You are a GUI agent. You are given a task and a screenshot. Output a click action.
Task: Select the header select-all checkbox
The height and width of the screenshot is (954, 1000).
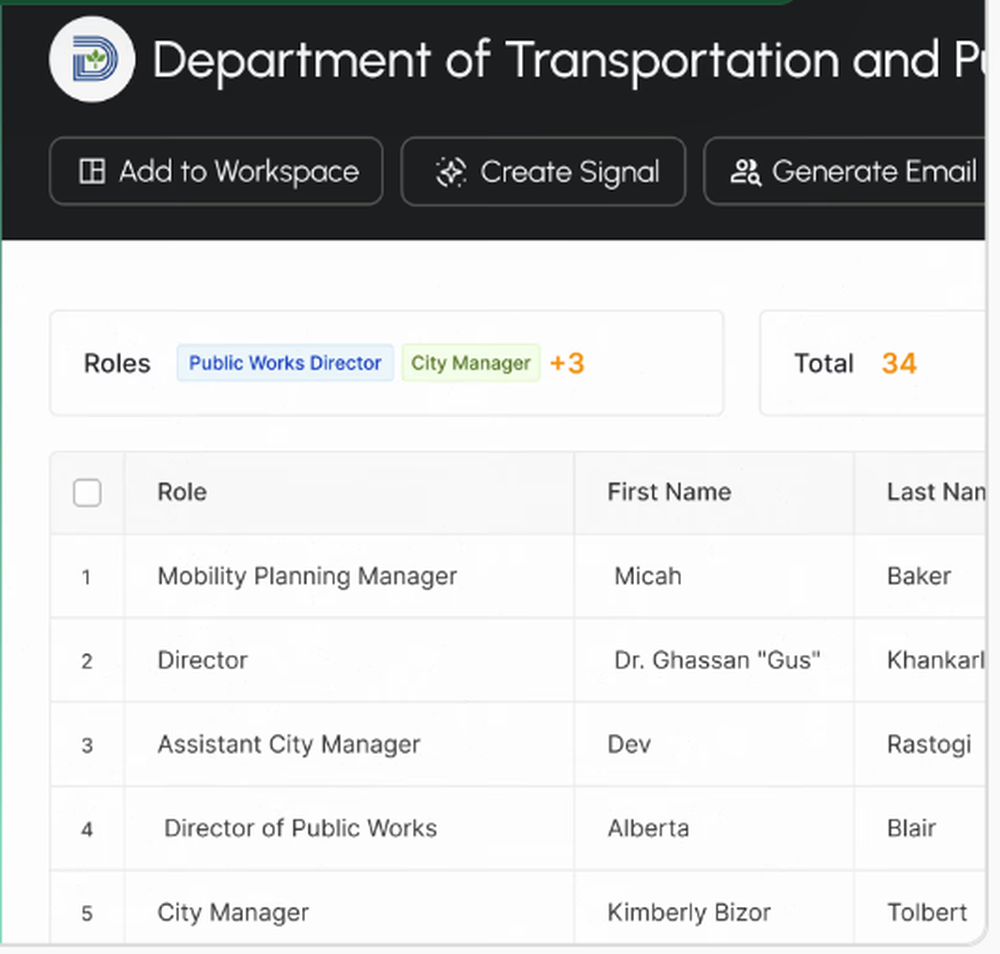pyautogui.click(x=87, y=492)
